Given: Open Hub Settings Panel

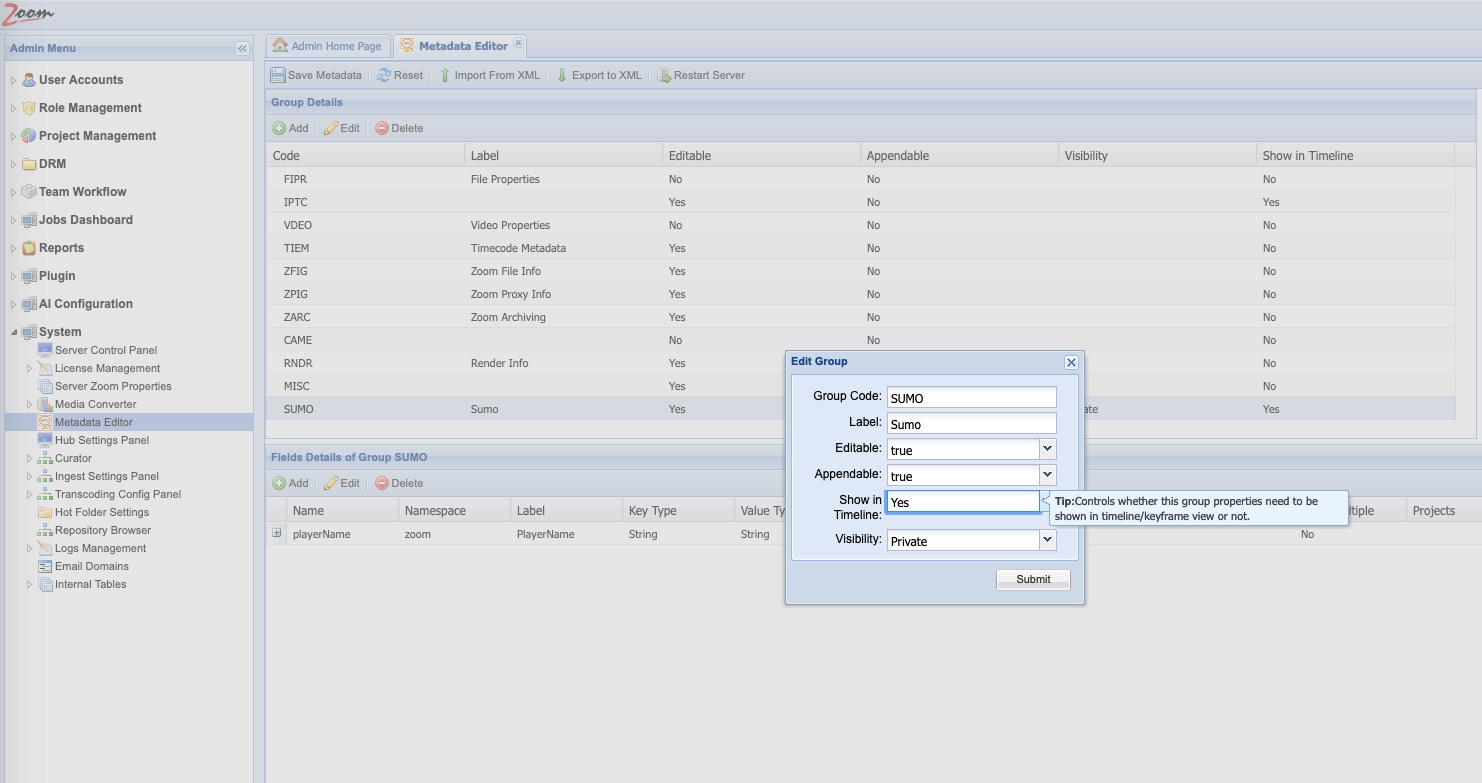Looking at the screenshot, I should pos(102,440).
